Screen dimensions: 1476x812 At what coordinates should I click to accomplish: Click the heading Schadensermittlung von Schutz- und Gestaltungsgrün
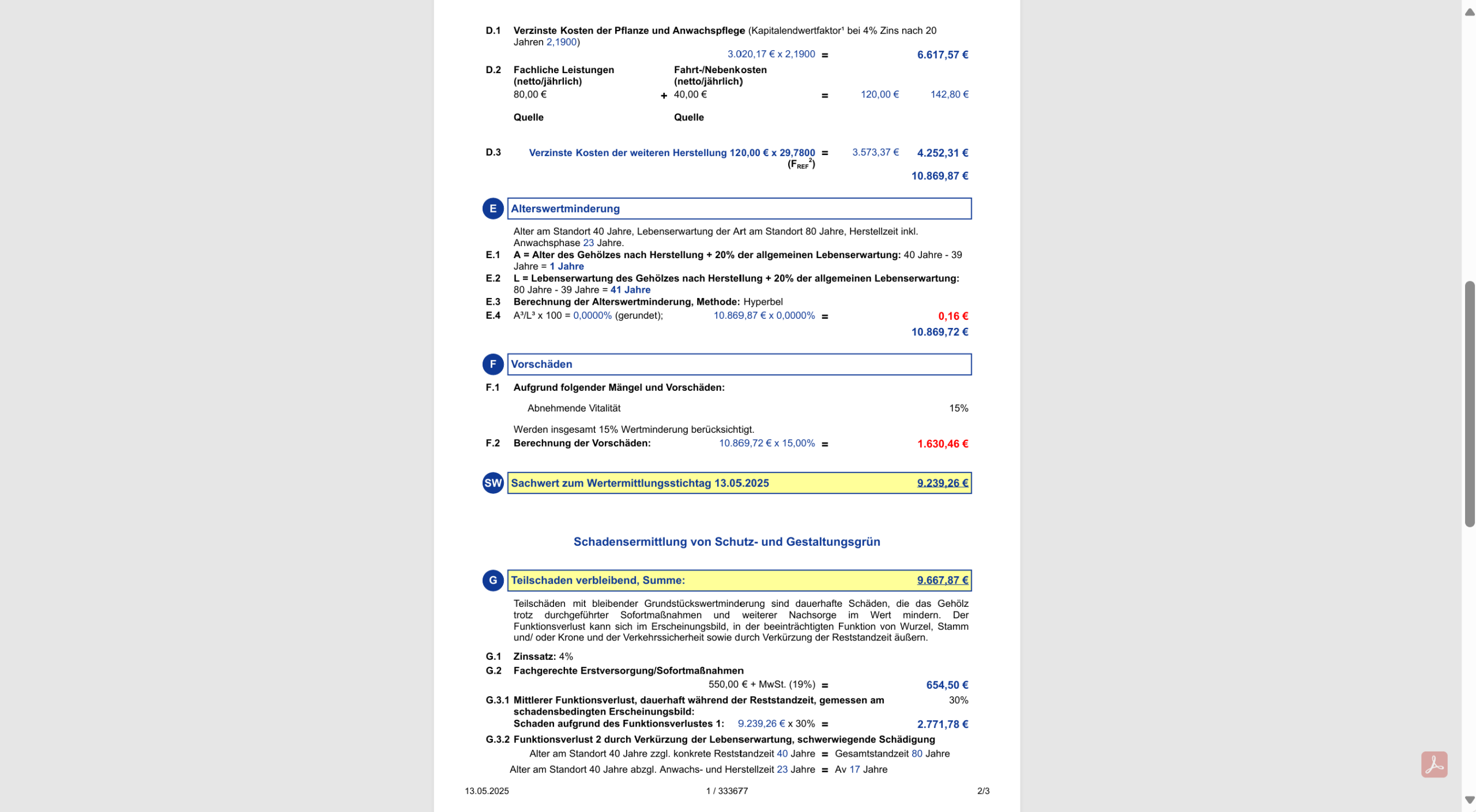[x=726, y=542]
